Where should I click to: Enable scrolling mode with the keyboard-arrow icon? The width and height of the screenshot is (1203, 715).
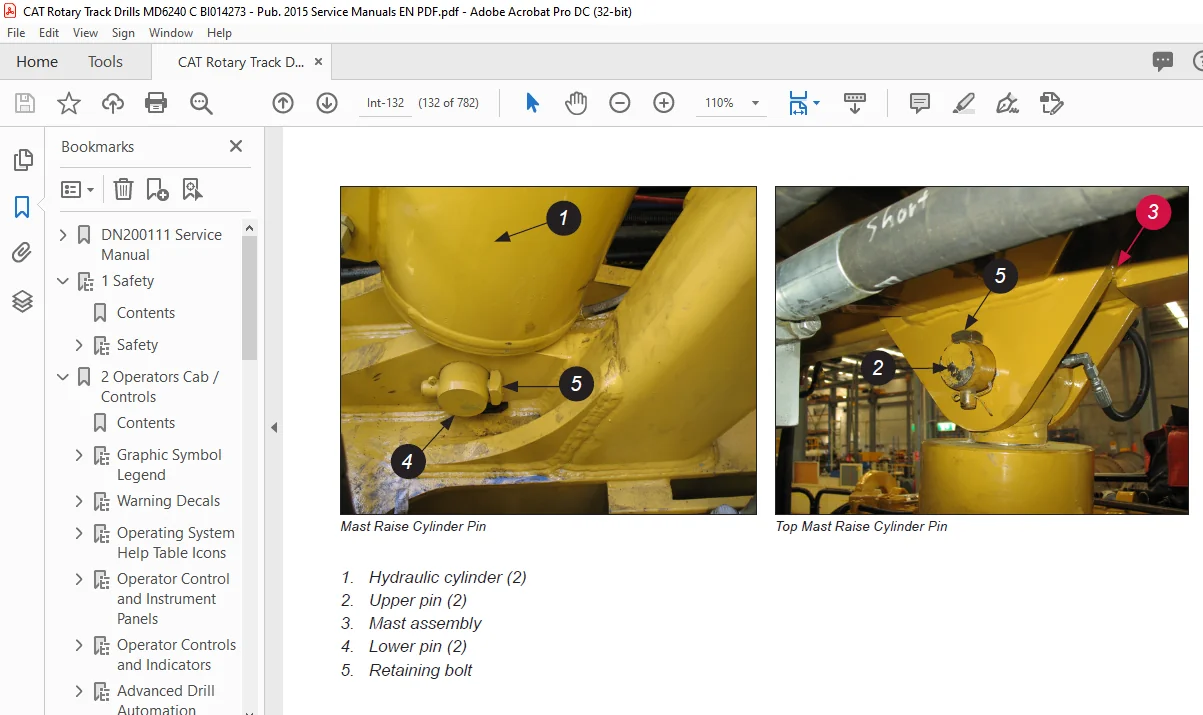click(x=855, y=103)
